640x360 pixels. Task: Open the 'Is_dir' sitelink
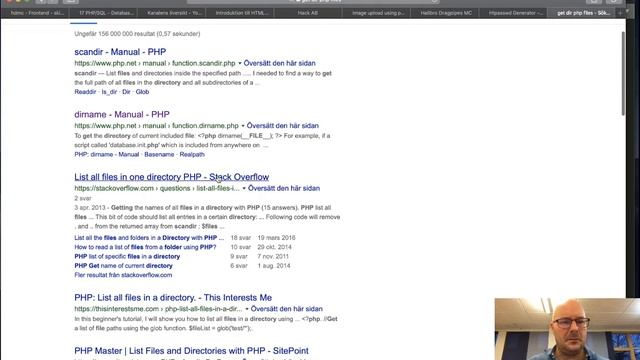tap(109, 92)
